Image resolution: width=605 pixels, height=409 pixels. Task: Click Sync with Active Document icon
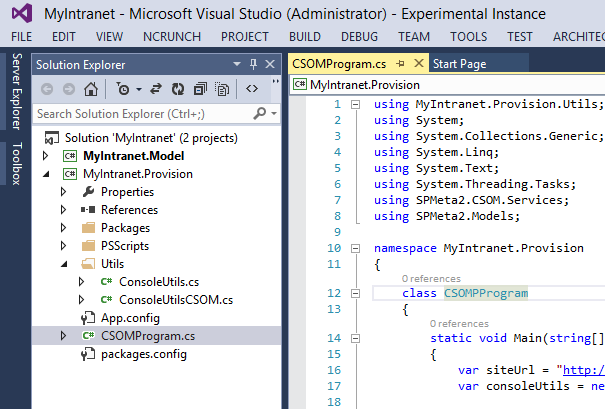pyautogui.click(x=156, y=89)
